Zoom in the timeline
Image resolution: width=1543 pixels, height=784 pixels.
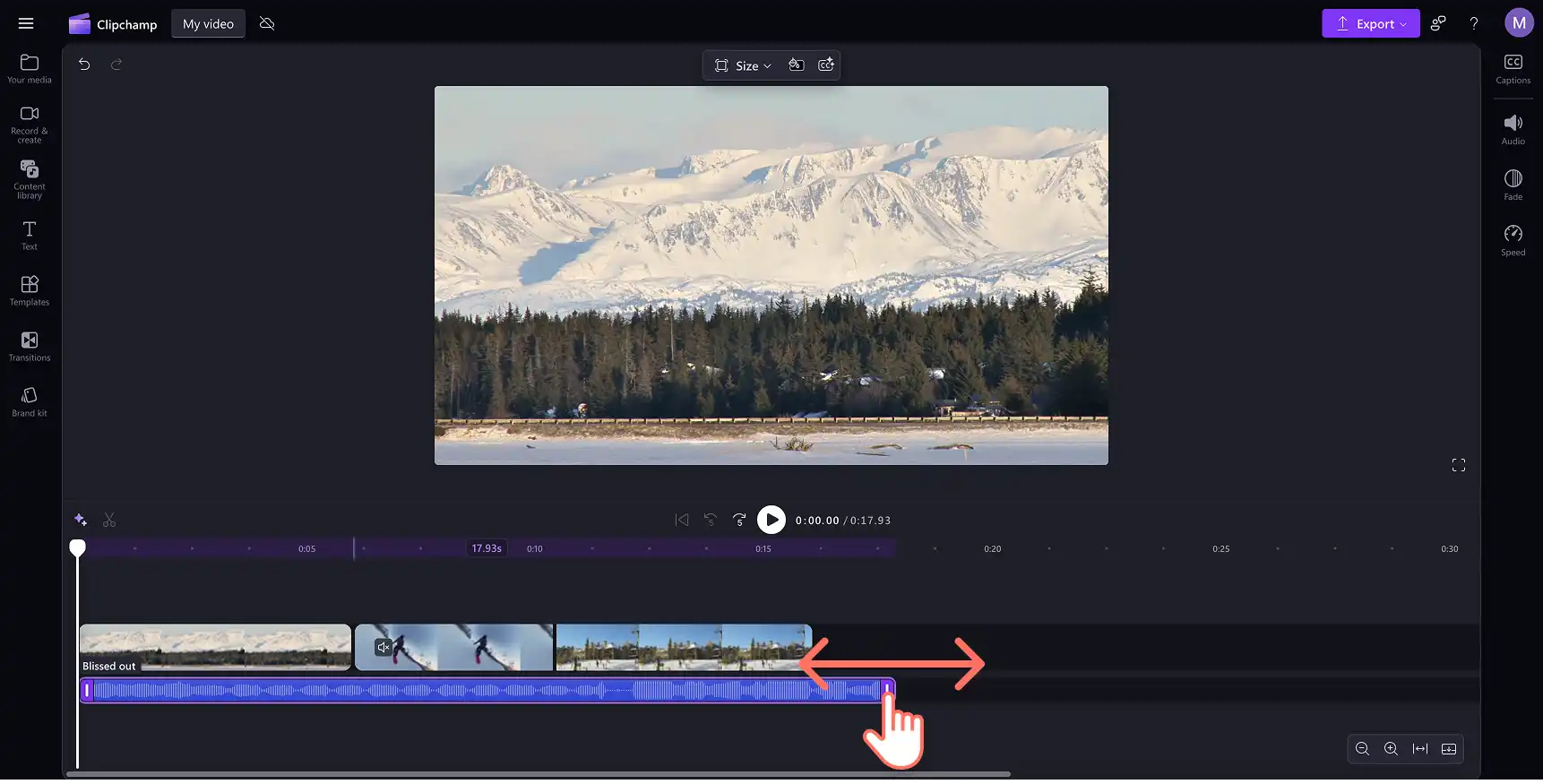click(1391, 749)
